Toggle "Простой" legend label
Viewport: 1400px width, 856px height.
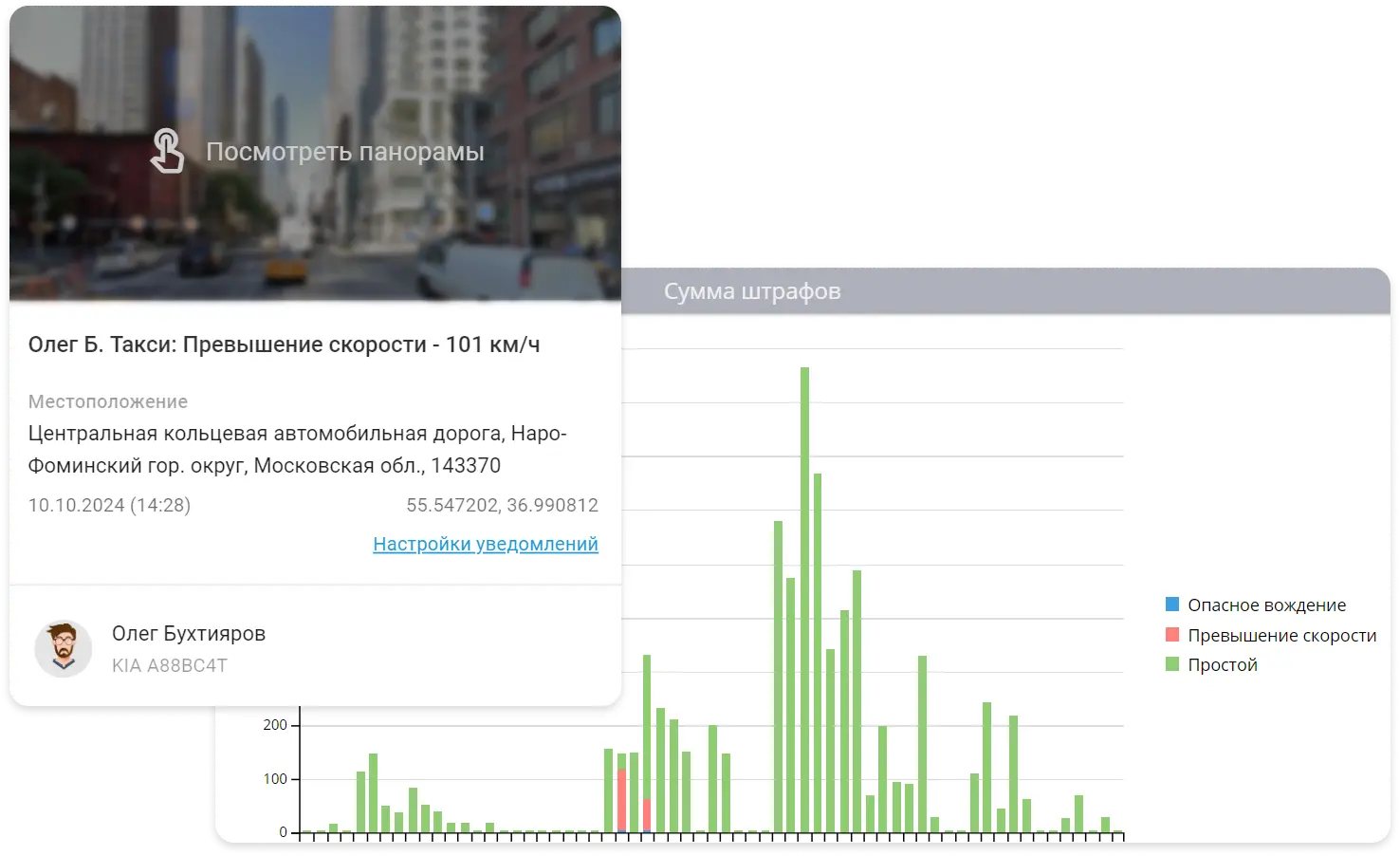[x=1222, y=665]
